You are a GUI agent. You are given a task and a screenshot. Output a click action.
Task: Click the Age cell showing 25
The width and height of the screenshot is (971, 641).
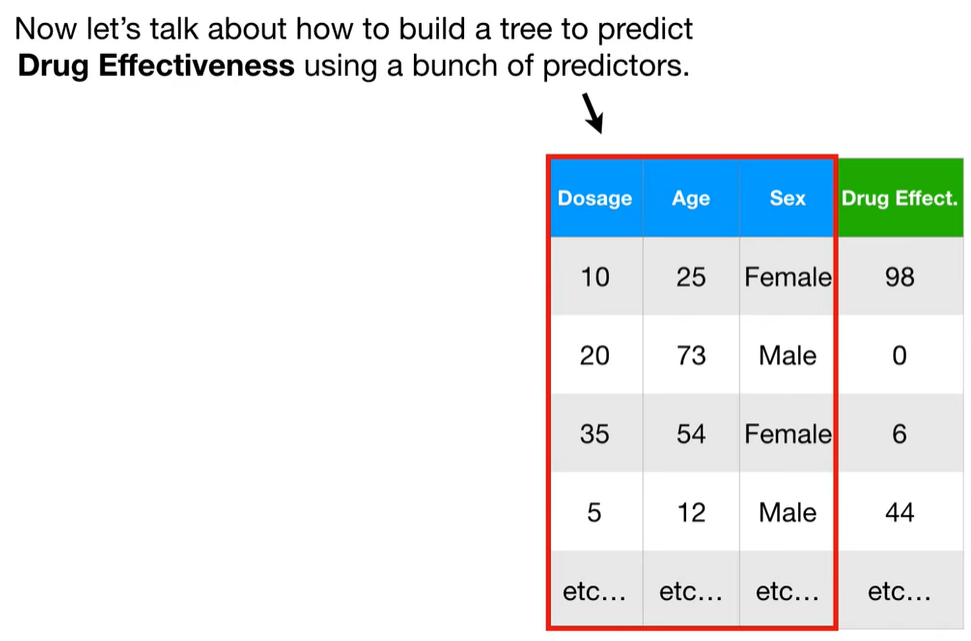[x=691, y=276]
